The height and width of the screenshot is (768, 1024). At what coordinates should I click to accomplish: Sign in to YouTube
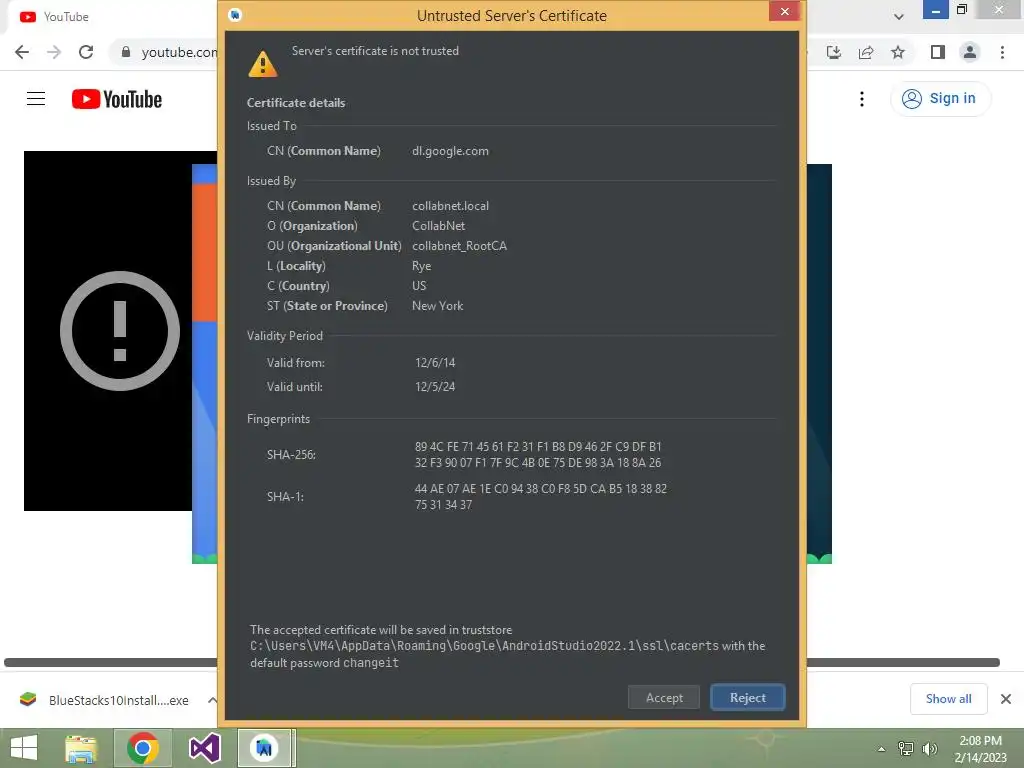click(940, 99)
